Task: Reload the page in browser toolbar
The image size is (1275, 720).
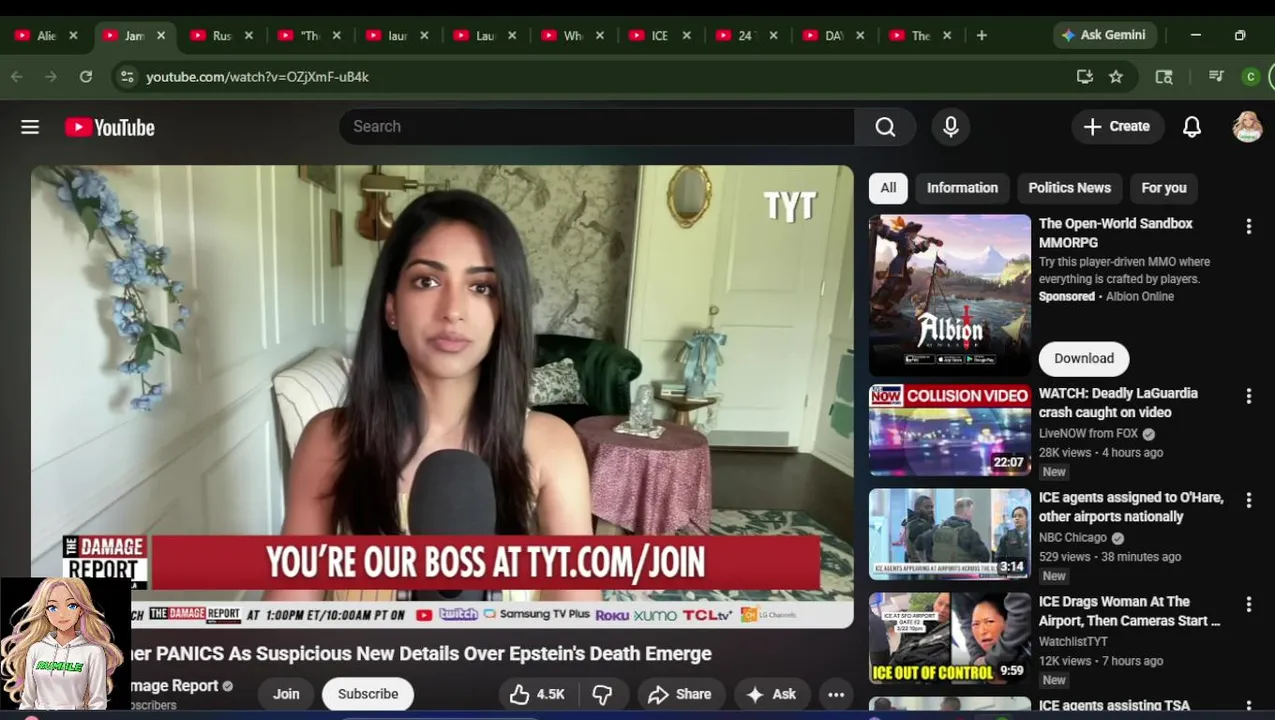Action: [86, 76]
